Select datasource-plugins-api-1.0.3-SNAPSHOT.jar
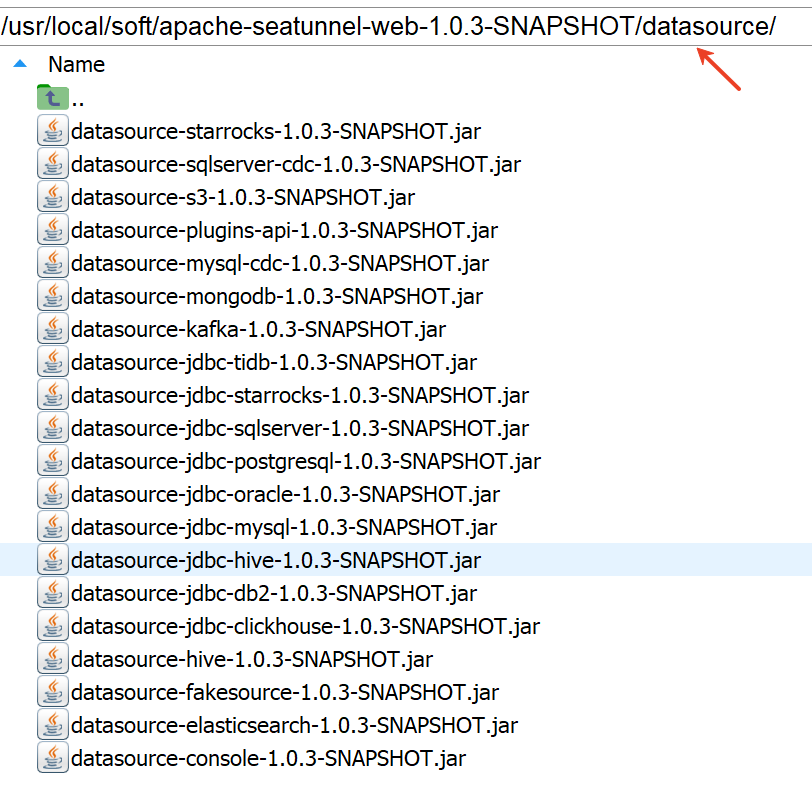The width and height of the screenshot is (812, 809). click(x=284, y=231)
